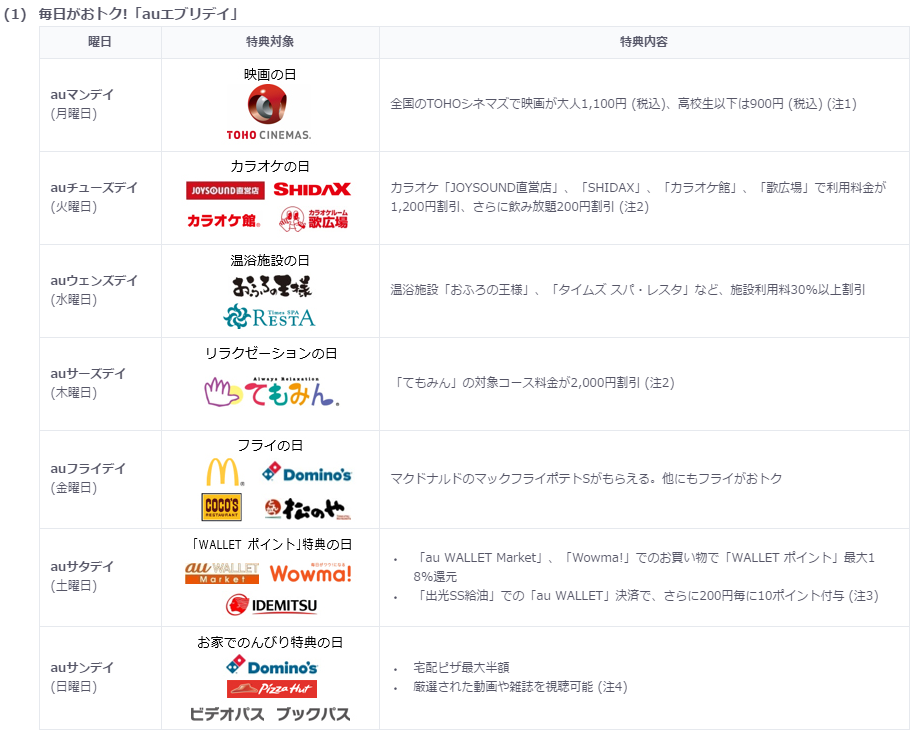912x731 pixels.
Task: Click the Domino's logo in フライの日 row
Action: click(307, 473)
